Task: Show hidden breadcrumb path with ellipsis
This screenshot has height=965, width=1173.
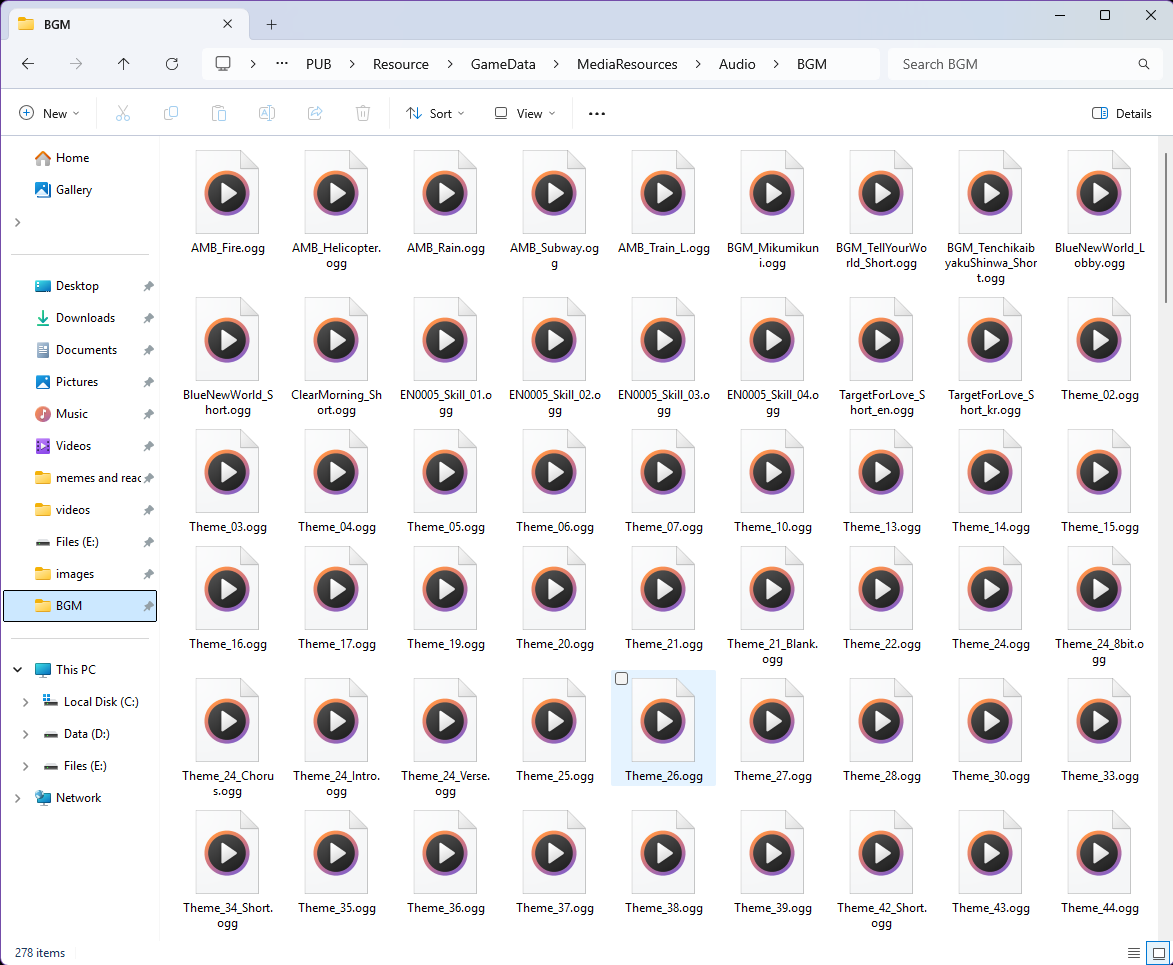Action: coord(282,64)
